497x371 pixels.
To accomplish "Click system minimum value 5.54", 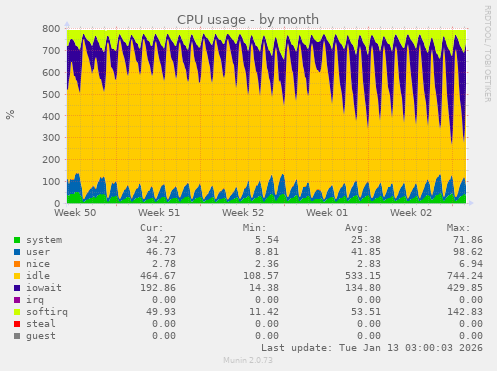I will tap(267, 240).
